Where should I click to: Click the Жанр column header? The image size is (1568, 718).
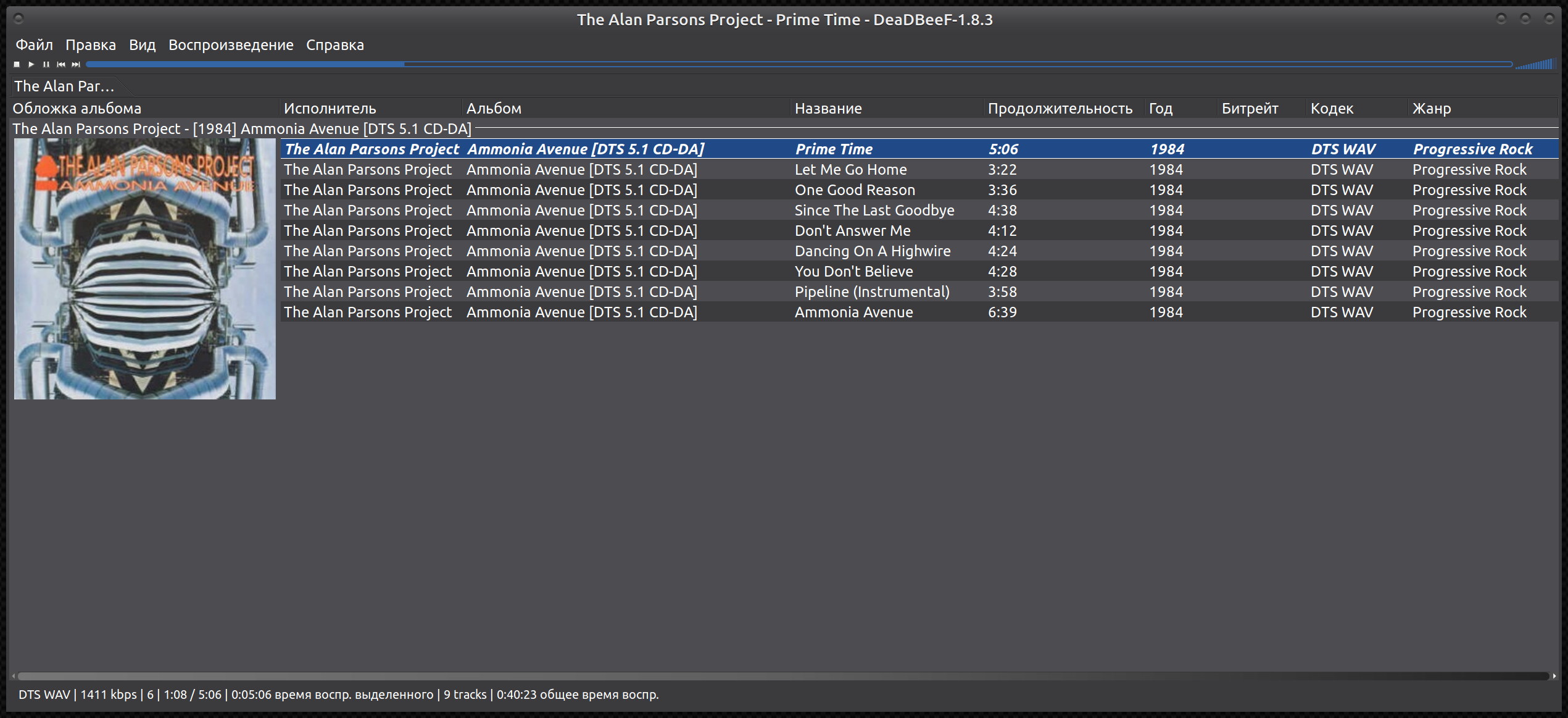pyautogui.click(x=1483, y=109)
